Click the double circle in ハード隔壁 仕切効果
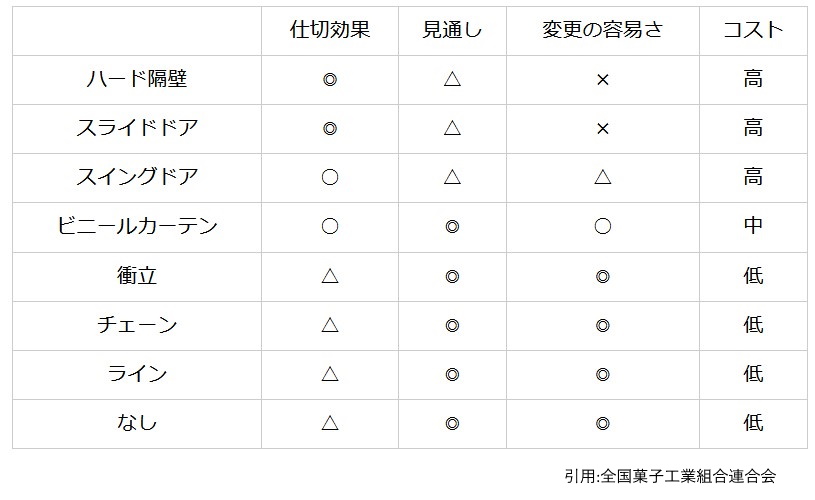The width and height of the screenshot is (815, 500). (330, 80)
